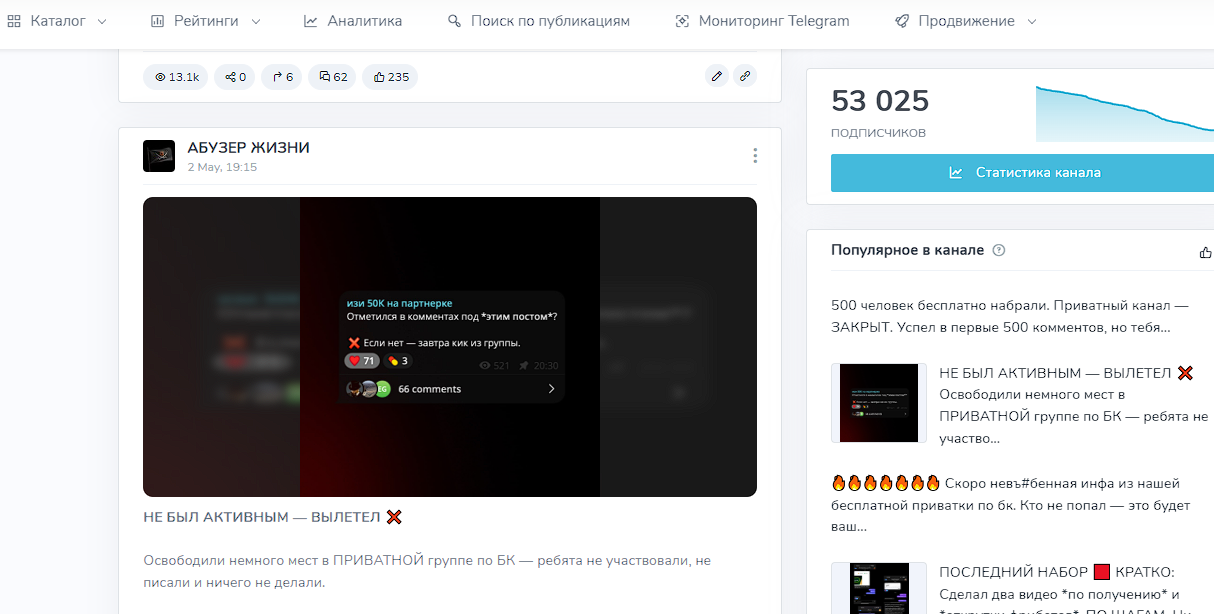Screen dimensions: 1214x614
Task: Open the АБУЗЕР ЖИЗНИ channel title link
Action: (248, 148)
